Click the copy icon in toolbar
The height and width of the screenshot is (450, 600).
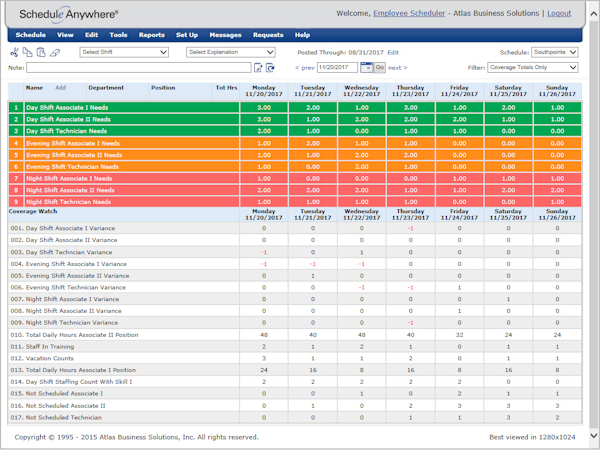tap(28, 52)
